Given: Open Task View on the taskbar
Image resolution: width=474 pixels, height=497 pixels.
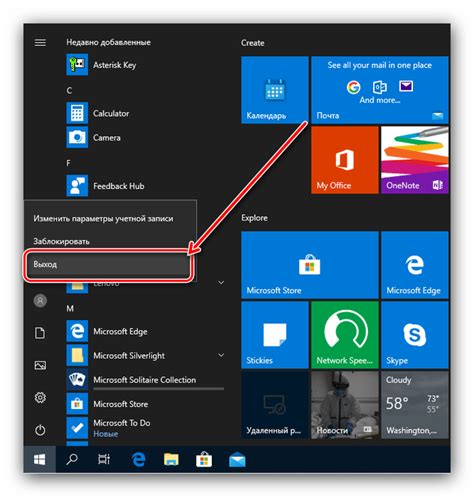Looking at the screenshot, I should (104, 460).
